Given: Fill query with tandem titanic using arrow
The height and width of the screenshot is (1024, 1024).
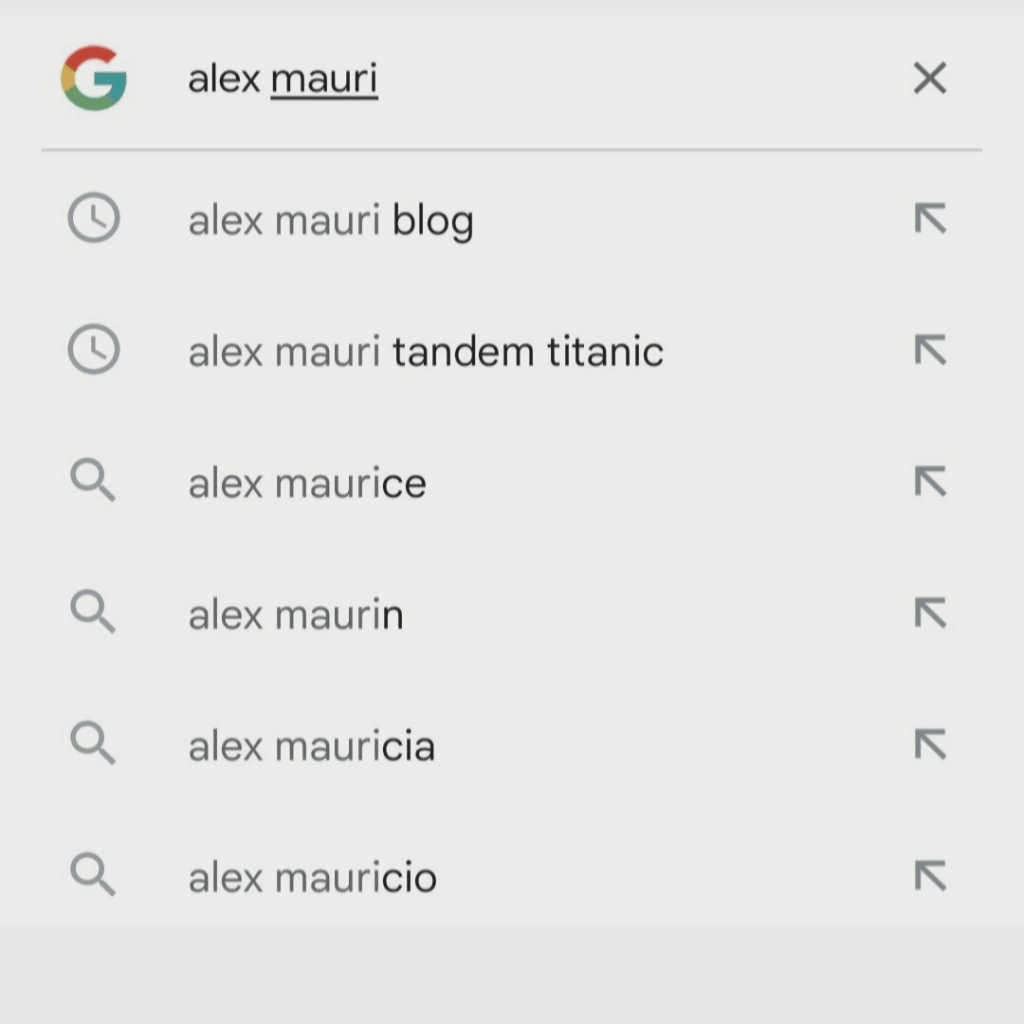Looking at the screenshot, I should (x=930, y=351).
